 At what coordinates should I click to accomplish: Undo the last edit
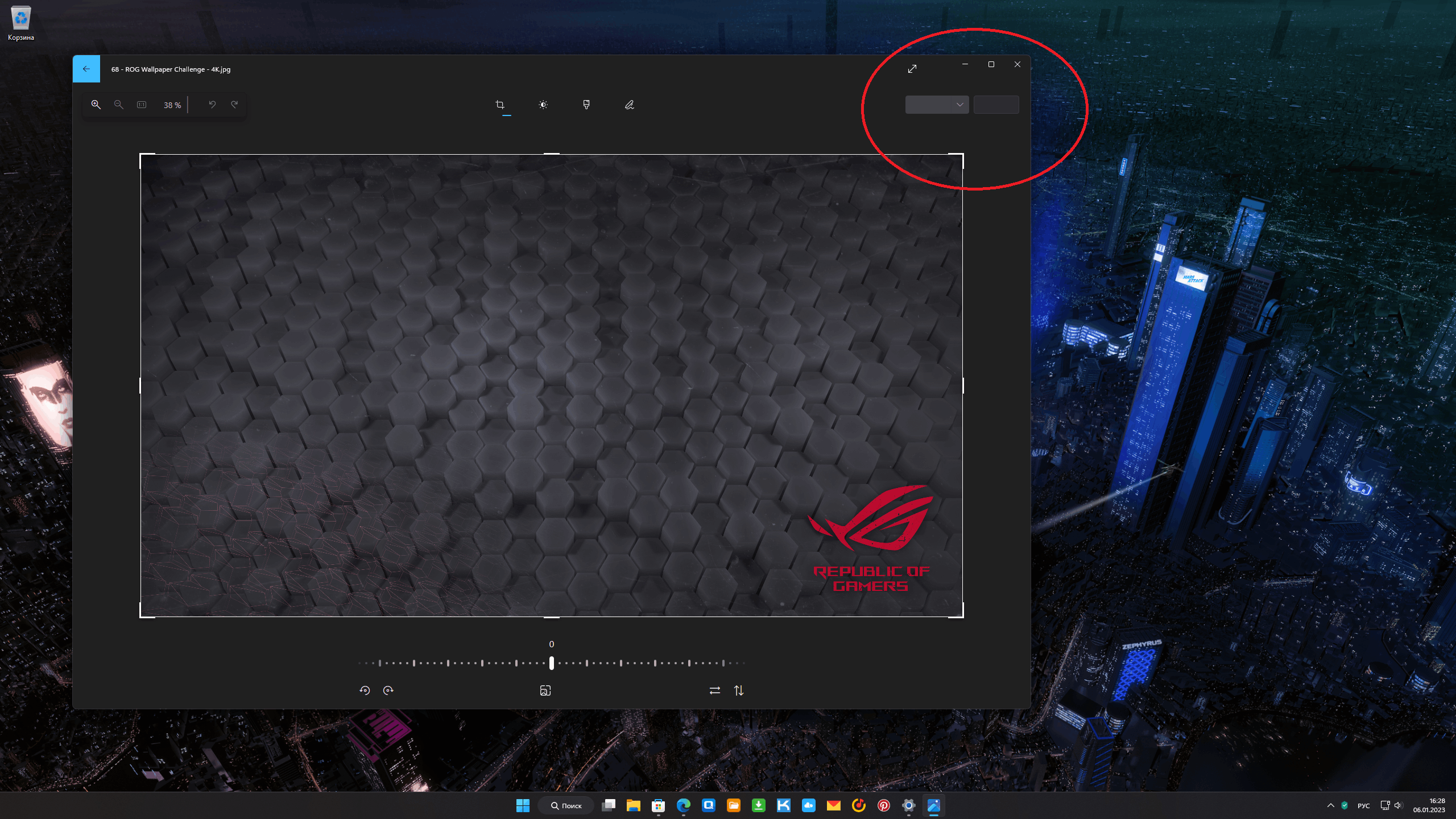(x=212, y=105)
